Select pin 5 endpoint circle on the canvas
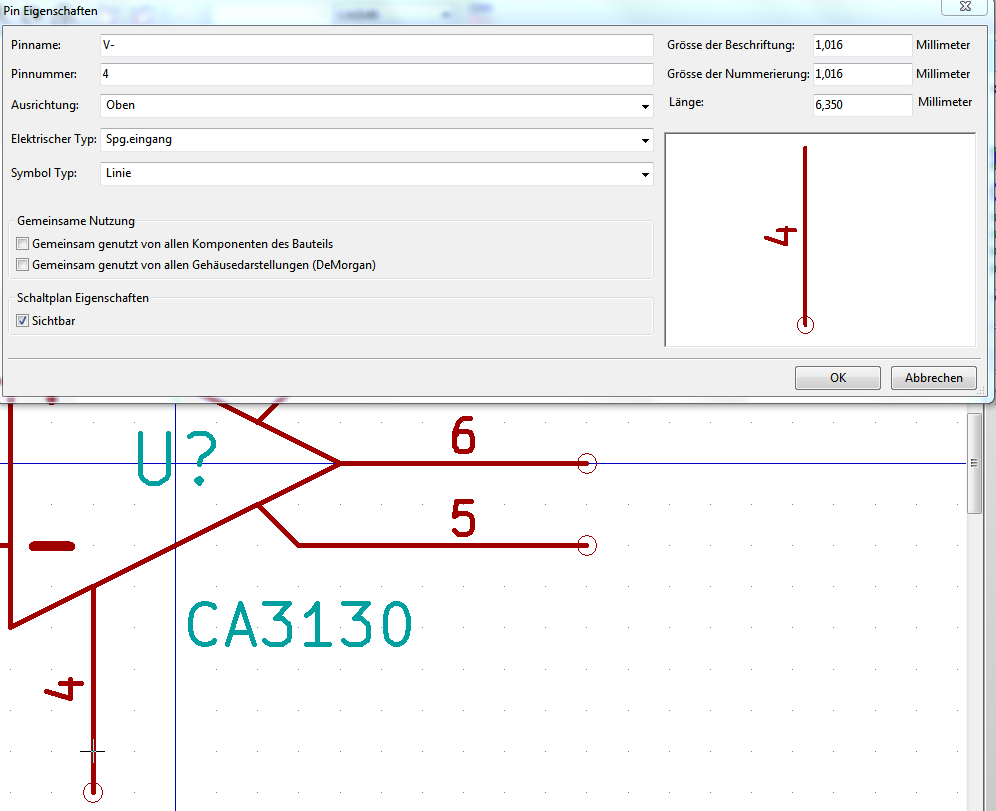 tap(587, 545)
